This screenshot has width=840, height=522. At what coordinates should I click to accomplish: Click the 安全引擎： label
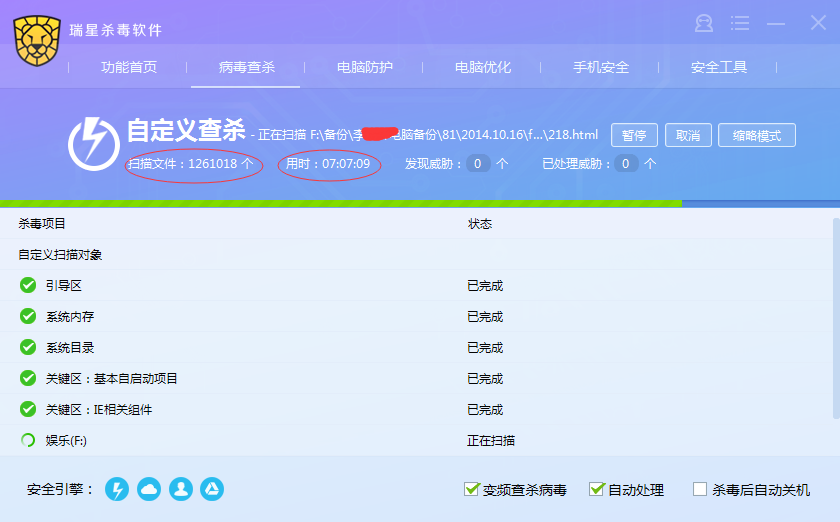[61, 489]
